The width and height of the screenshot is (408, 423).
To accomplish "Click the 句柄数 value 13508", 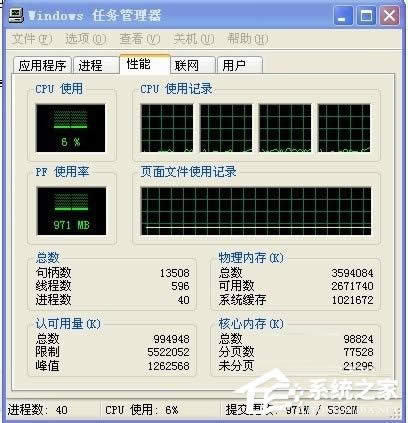I will [x=175, y=273].
